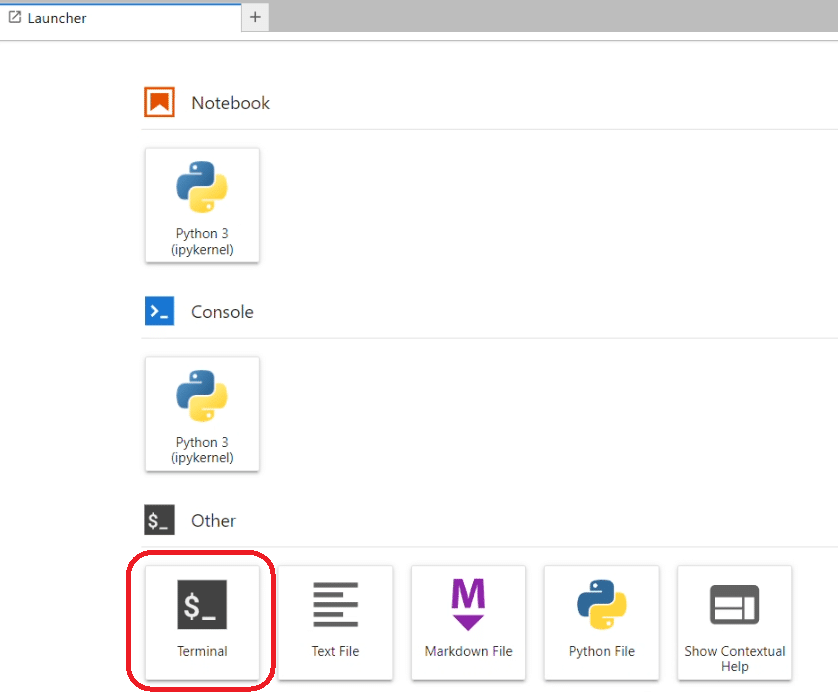
Task: Click the orange Notebook section icon
Action: [159, 102]
